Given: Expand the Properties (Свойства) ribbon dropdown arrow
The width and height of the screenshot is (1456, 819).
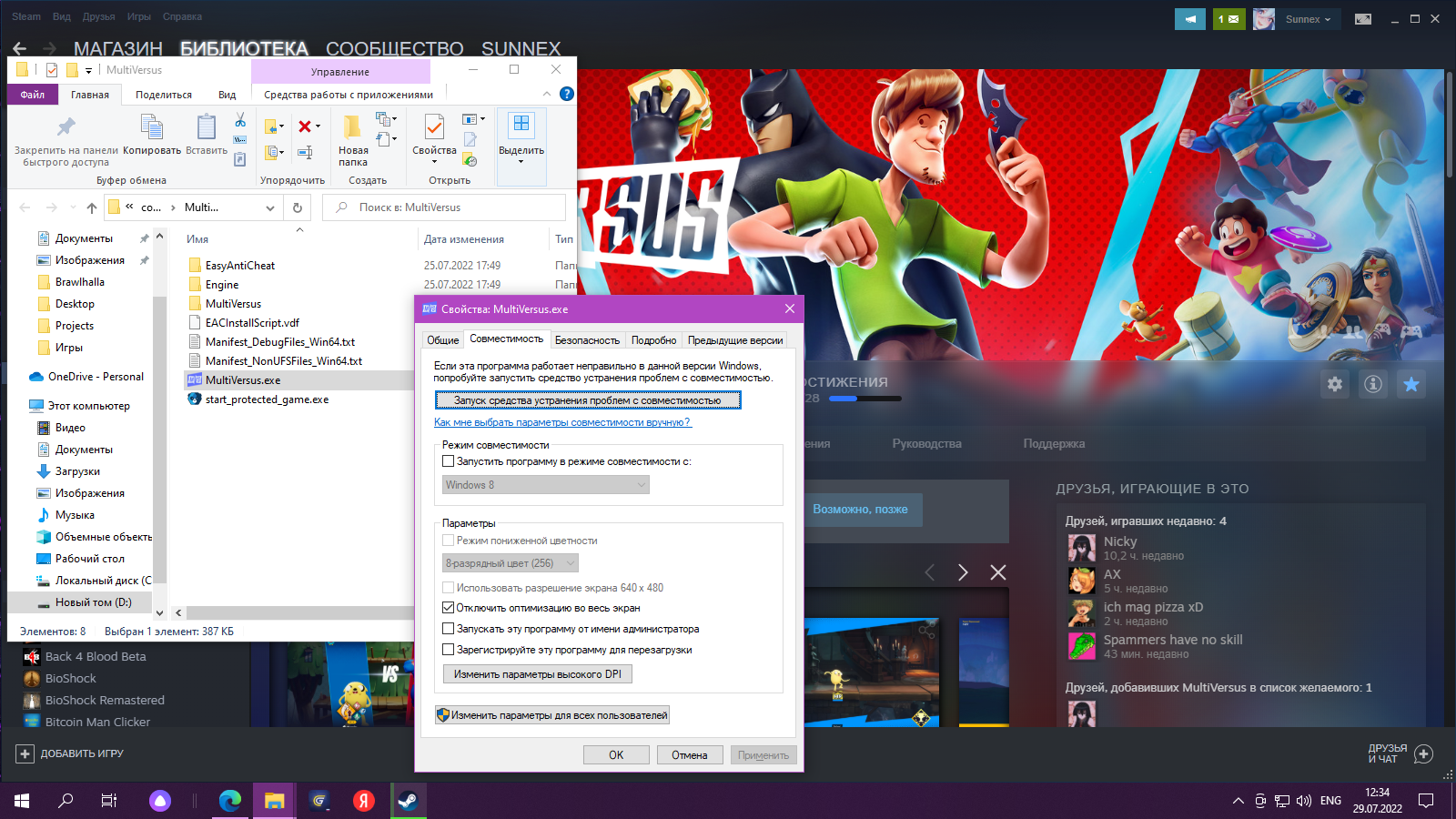Looking at the screenshot, I should click(434, 162).
